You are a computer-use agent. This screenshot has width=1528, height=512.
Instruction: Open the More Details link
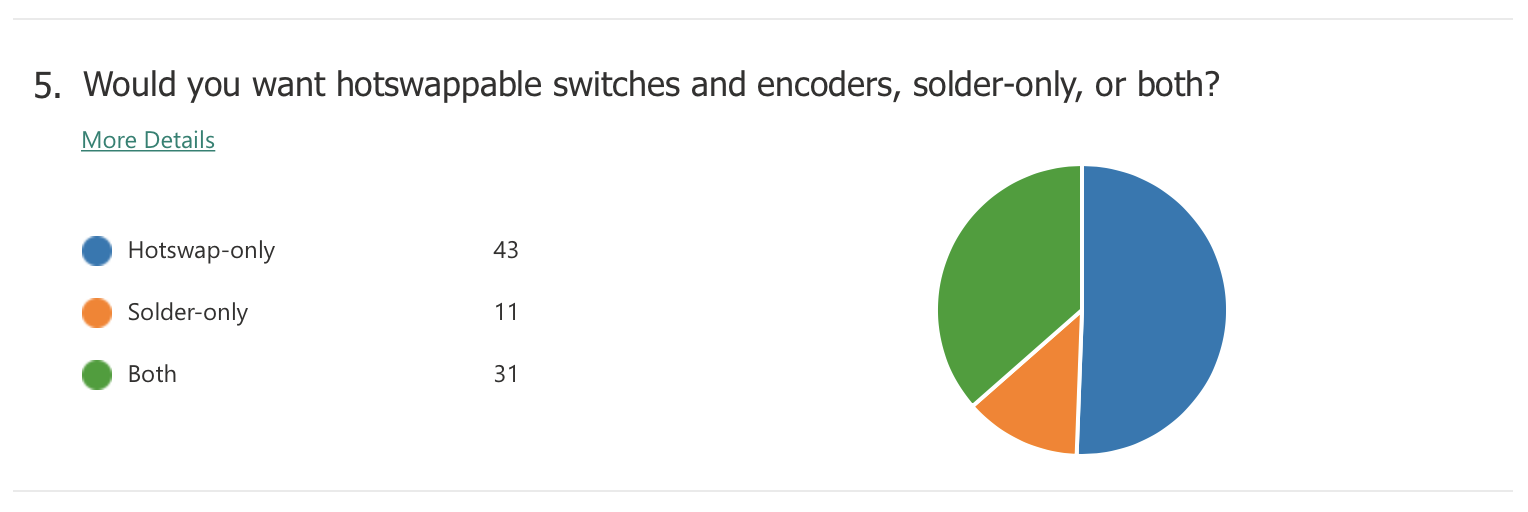coord(148,140)
